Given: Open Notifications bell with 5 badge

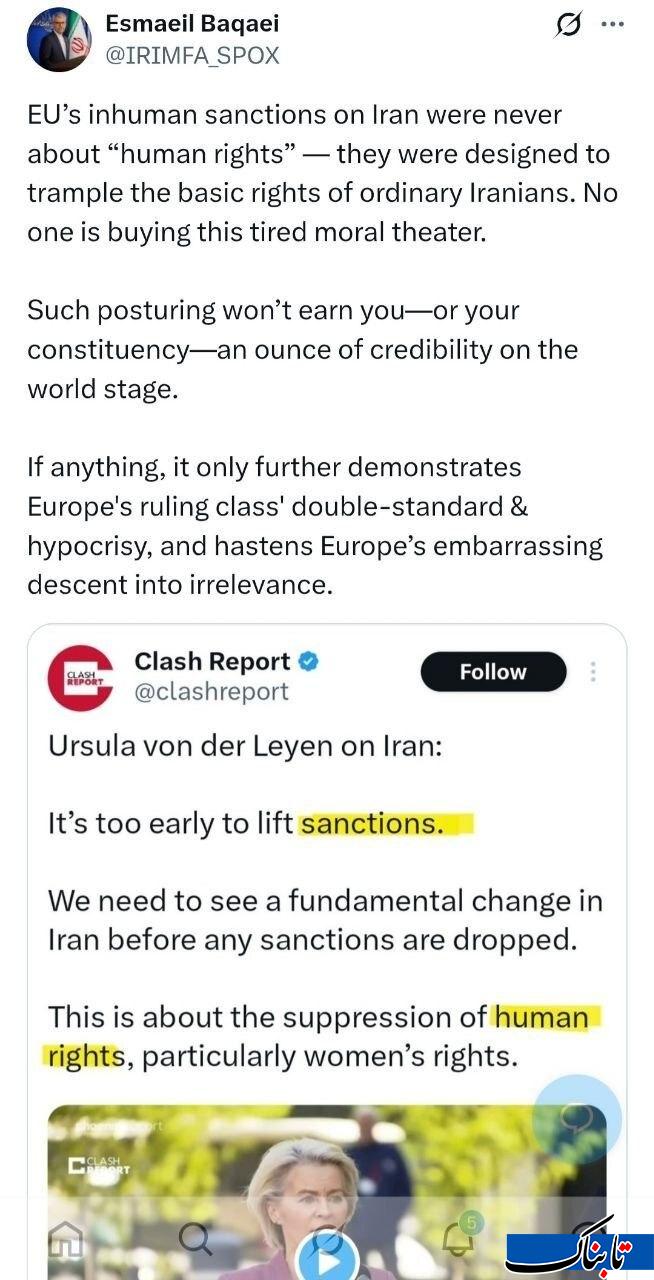Looking at the screenshot, I should click(x=459, y=1238).
